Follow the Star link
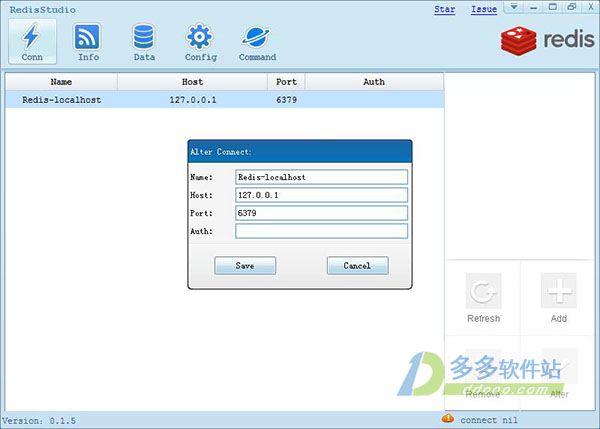Viewport: 600px width, 429px height. [x=444, y=9]
